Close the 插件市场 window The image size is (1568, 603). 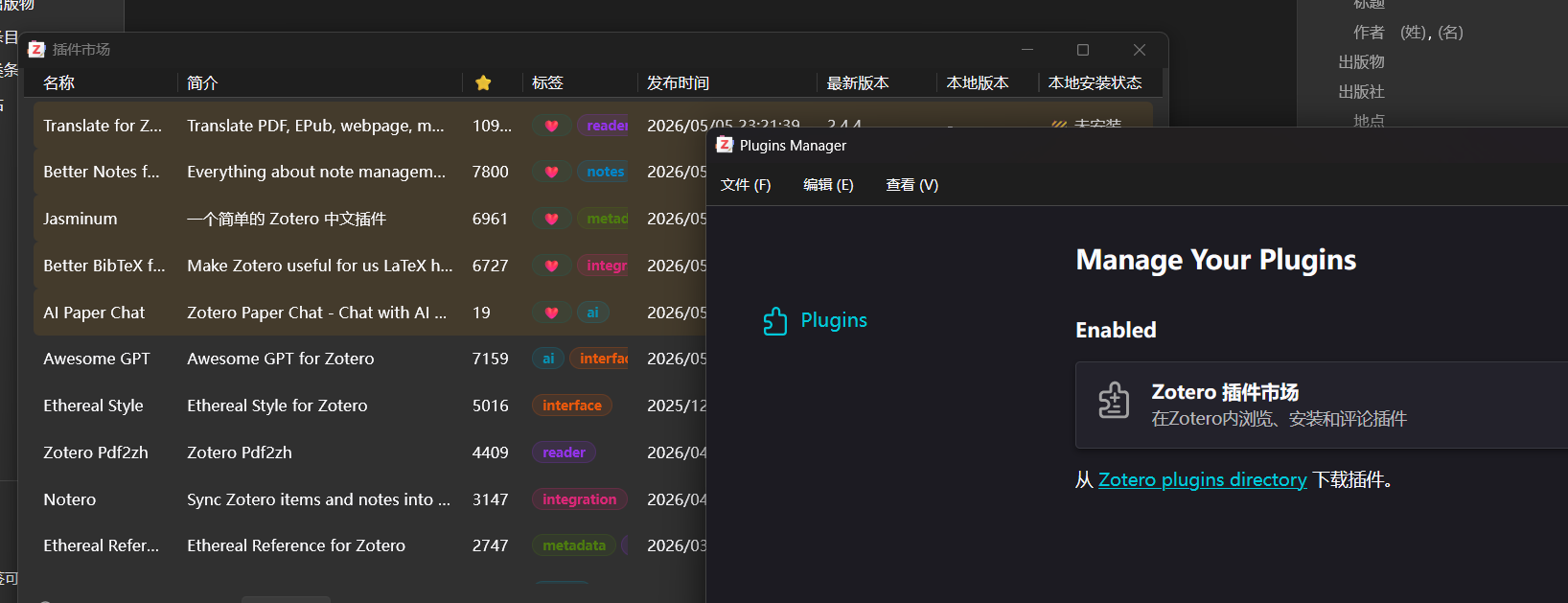pos(1140,50)
